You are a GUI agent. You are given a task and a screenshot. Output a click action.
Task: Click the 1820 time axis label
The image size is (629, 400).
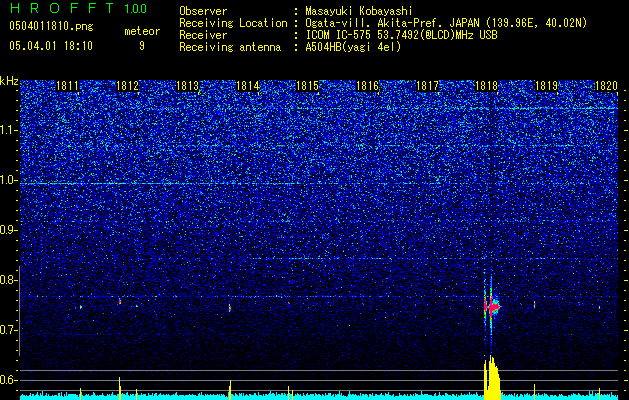click(606, 86)
